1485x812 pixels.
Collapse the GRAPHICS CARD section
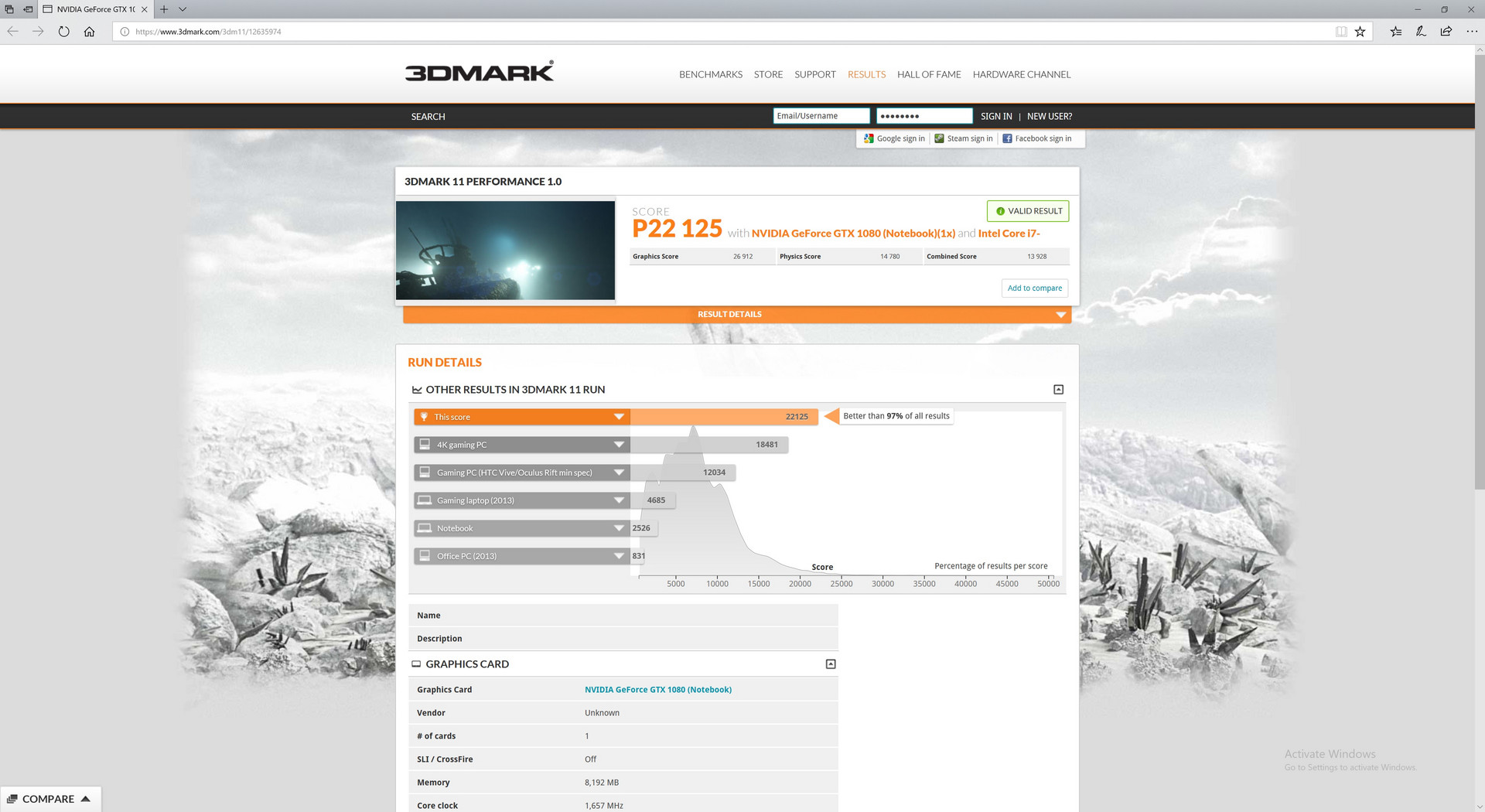[x=831, y=664]
